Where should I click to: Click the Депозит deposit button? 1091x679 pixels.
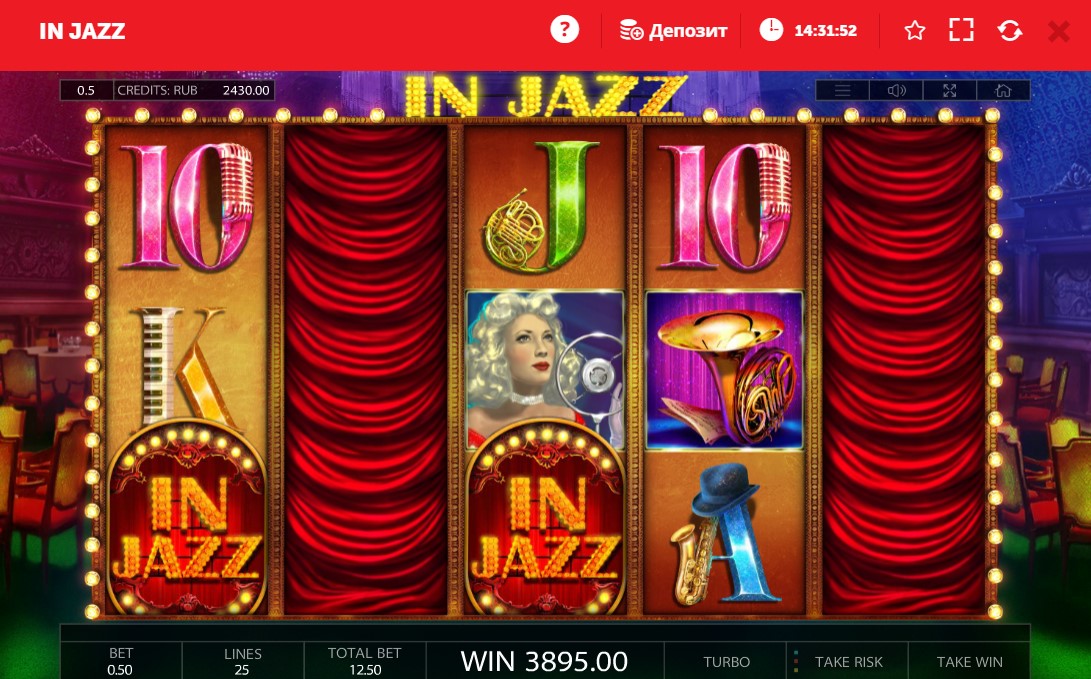(674, 31)
